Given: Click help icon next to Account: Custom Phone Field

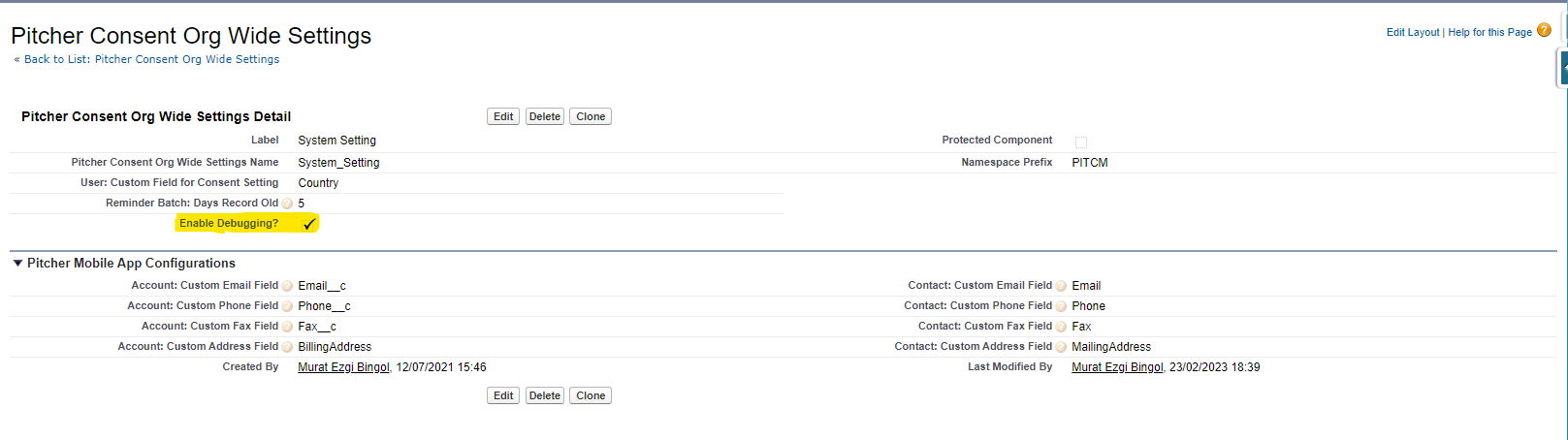Looking at the screenshot, I should click(287, 306).
